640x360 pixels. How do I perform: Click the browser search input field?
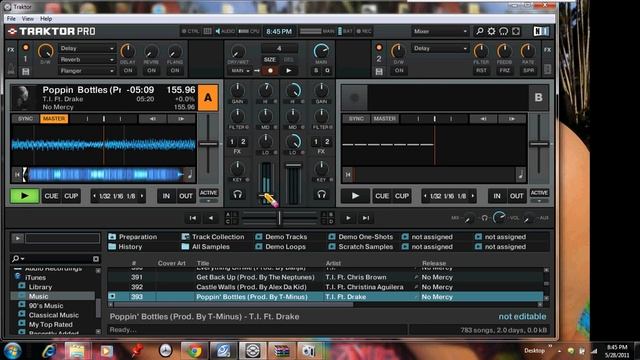coord(59,259)
